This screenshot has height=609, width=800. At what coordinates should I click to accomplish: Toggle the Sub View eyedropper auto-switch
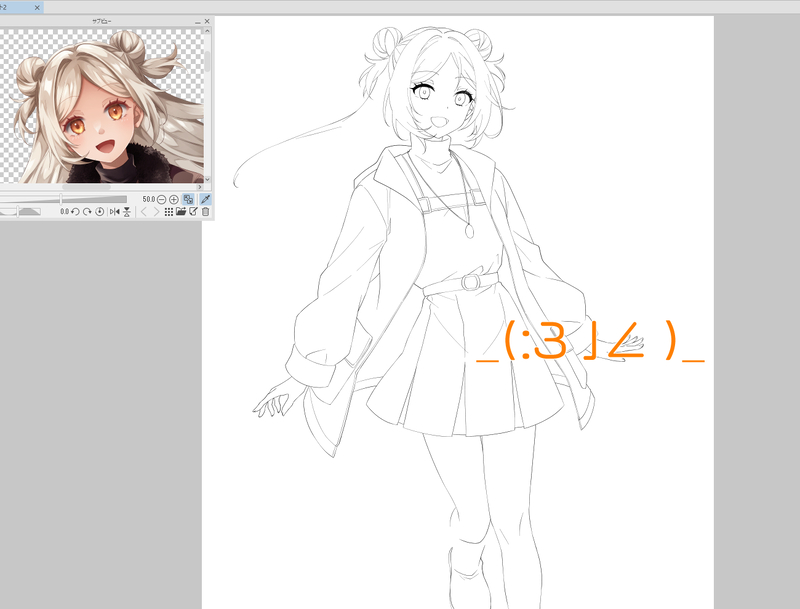click(x=206, y=199)
